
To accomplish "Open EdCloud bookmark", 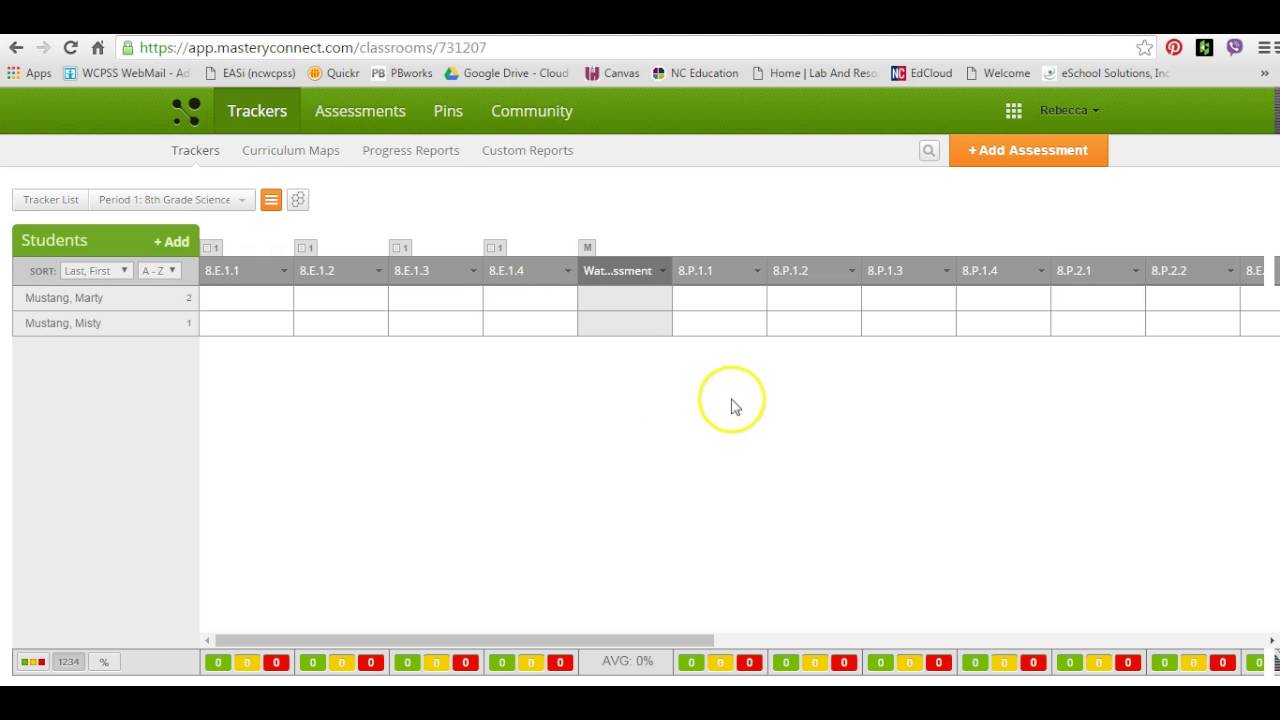I will click(921, 73).
